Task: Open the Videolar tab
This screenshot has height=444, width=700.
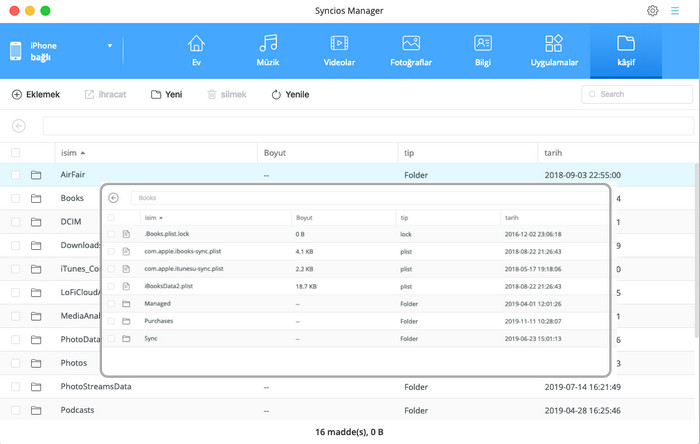Action: tap(339, 51)
